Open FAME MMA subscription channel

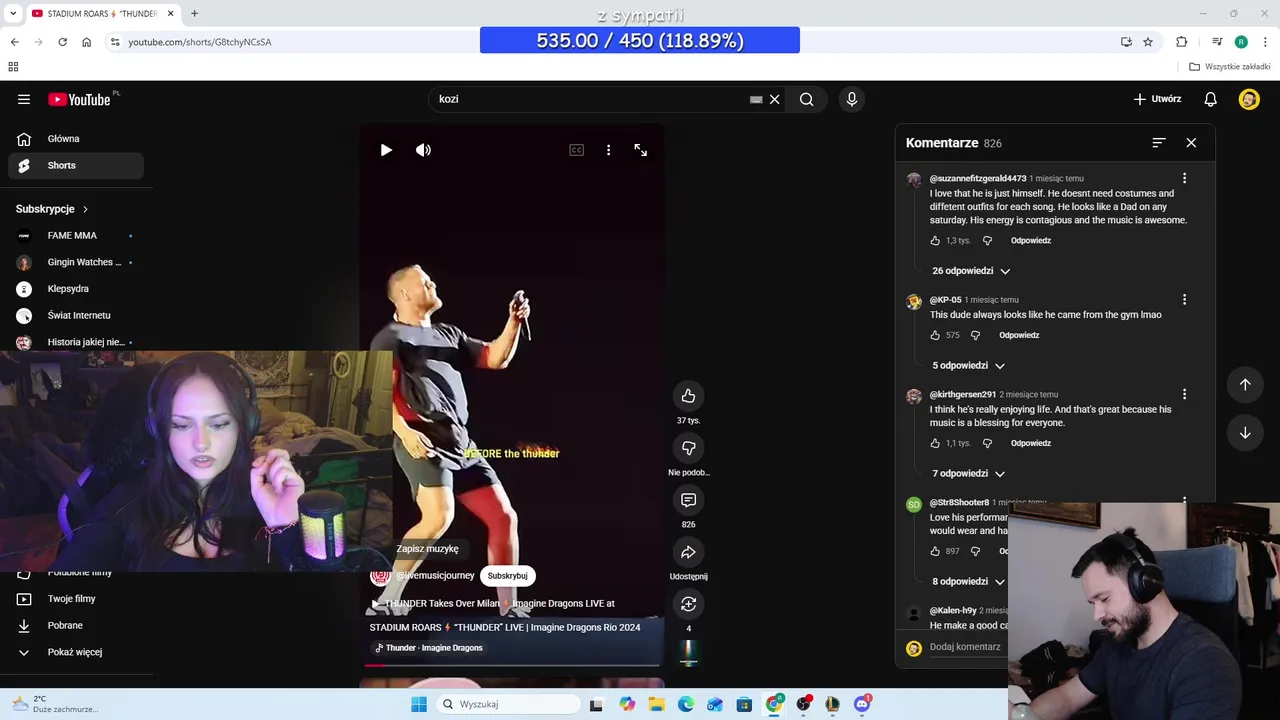[76, 236]
